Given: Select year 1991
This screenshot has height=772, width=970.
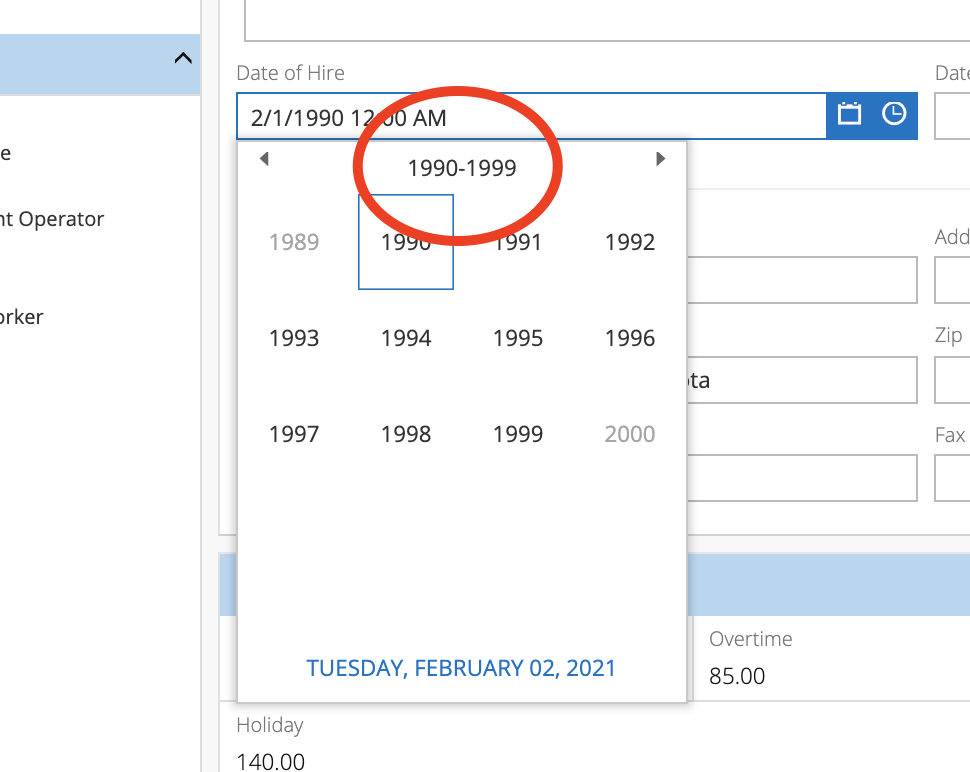Looking at the screenshot, I should coord(518,242).
